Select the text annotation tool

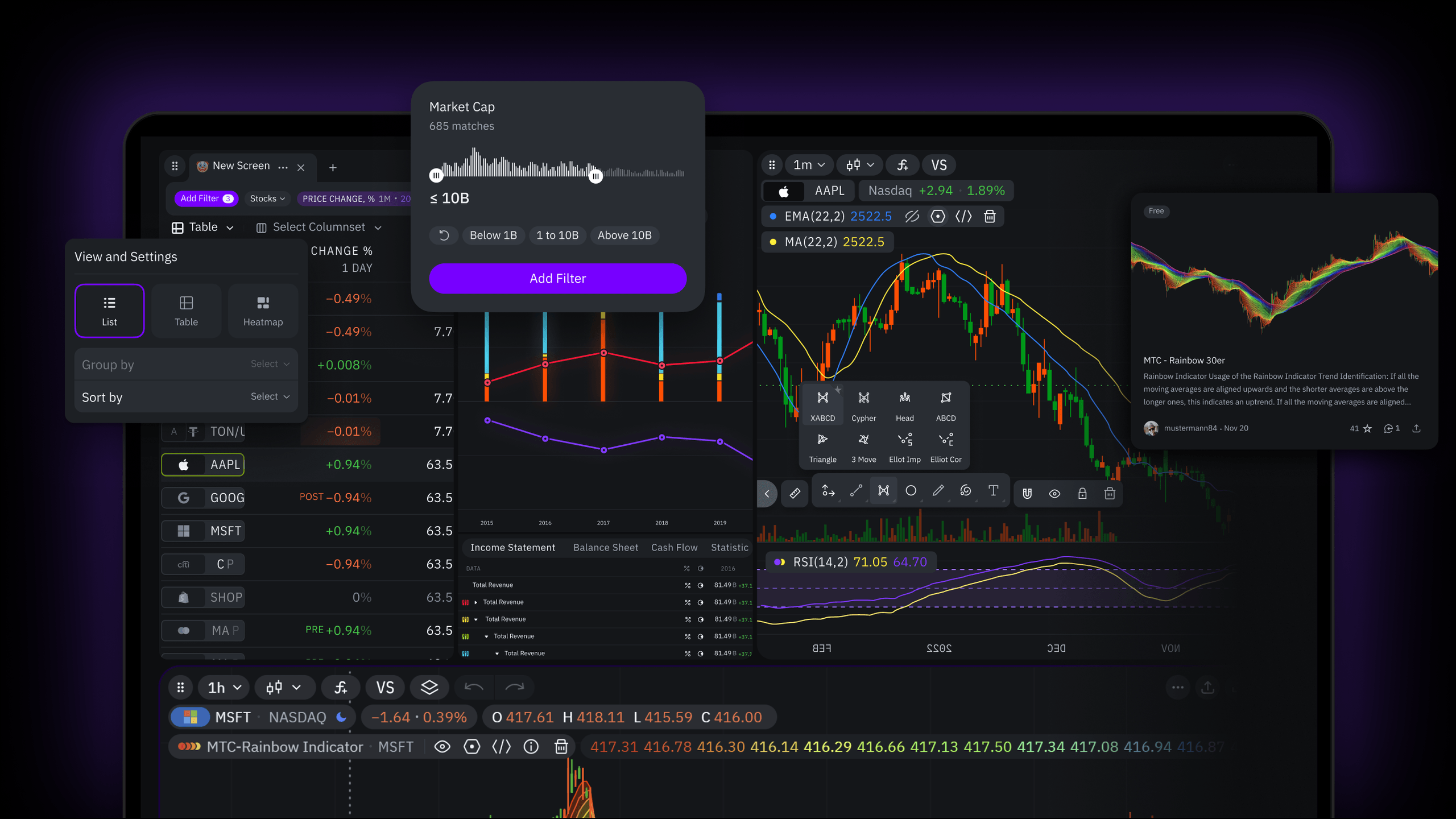[x=993, y=490]
